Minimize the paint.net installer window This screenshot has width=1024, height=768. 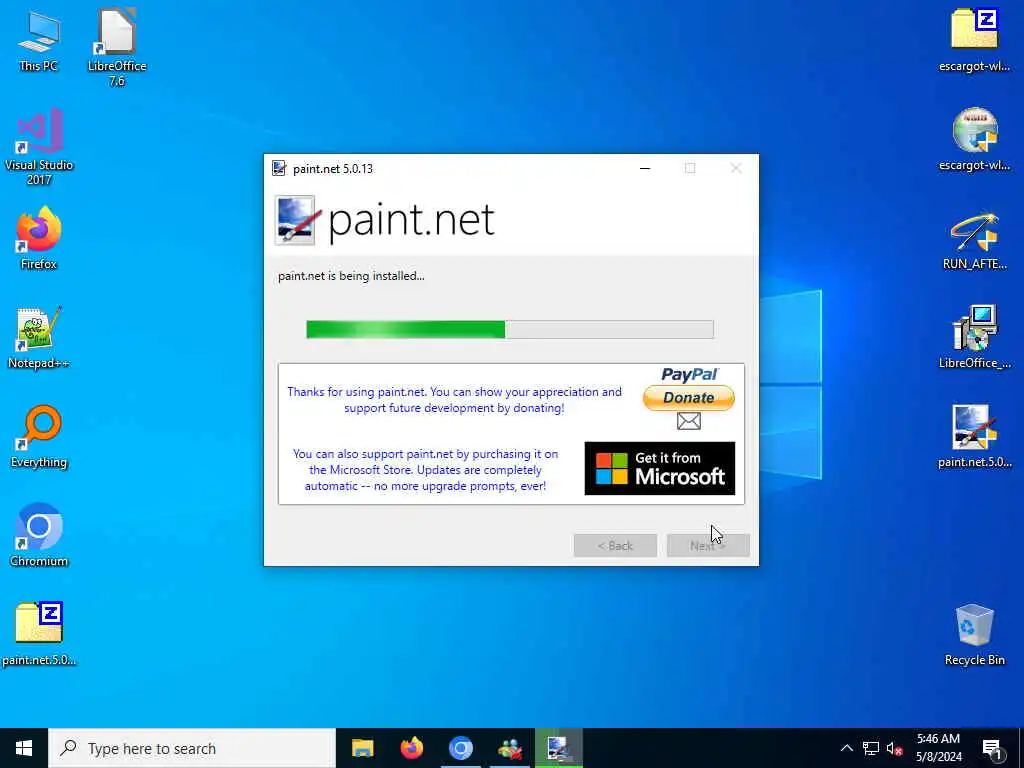click(645, 168)
